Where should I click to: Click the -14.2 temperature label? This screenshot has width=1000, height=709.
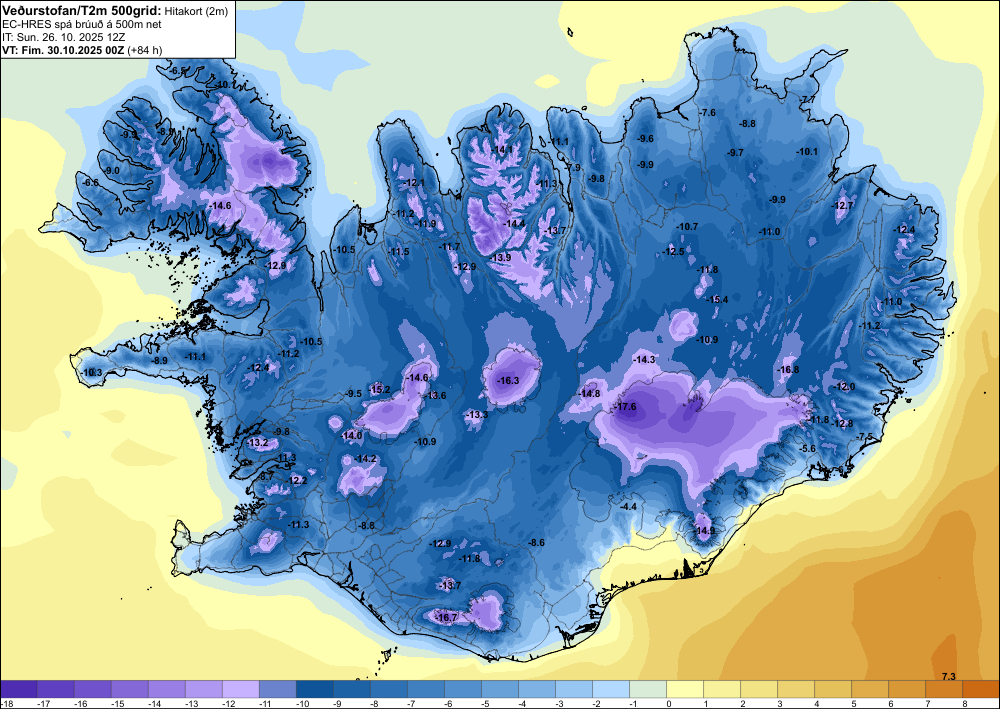pos(365,459)
